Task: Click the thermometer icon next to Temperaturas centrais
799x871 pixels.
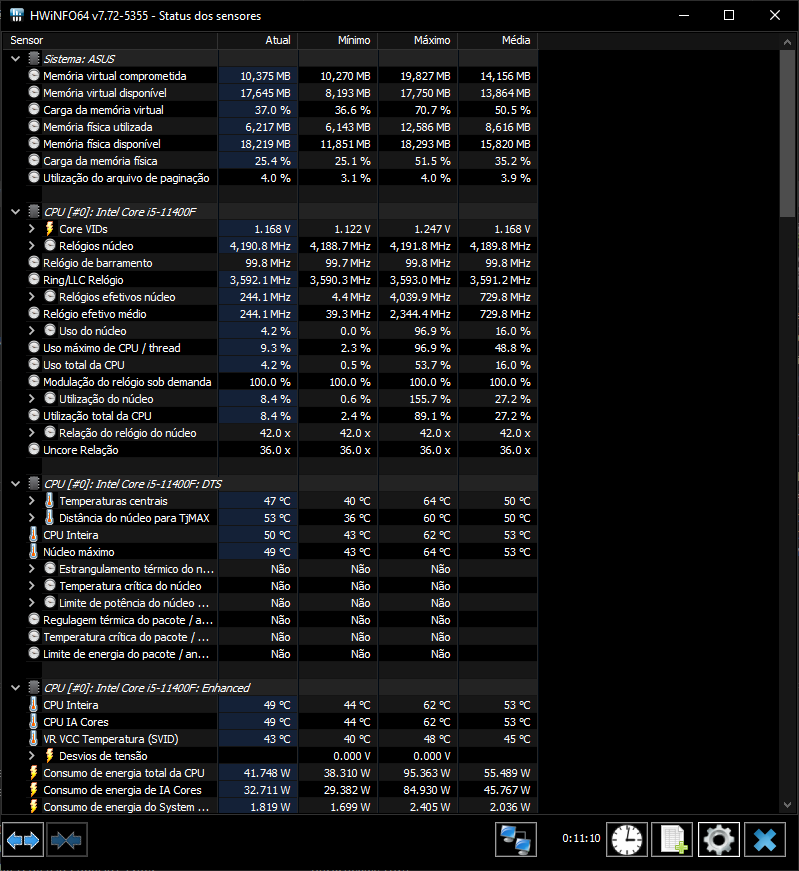Action: [49, 500]
